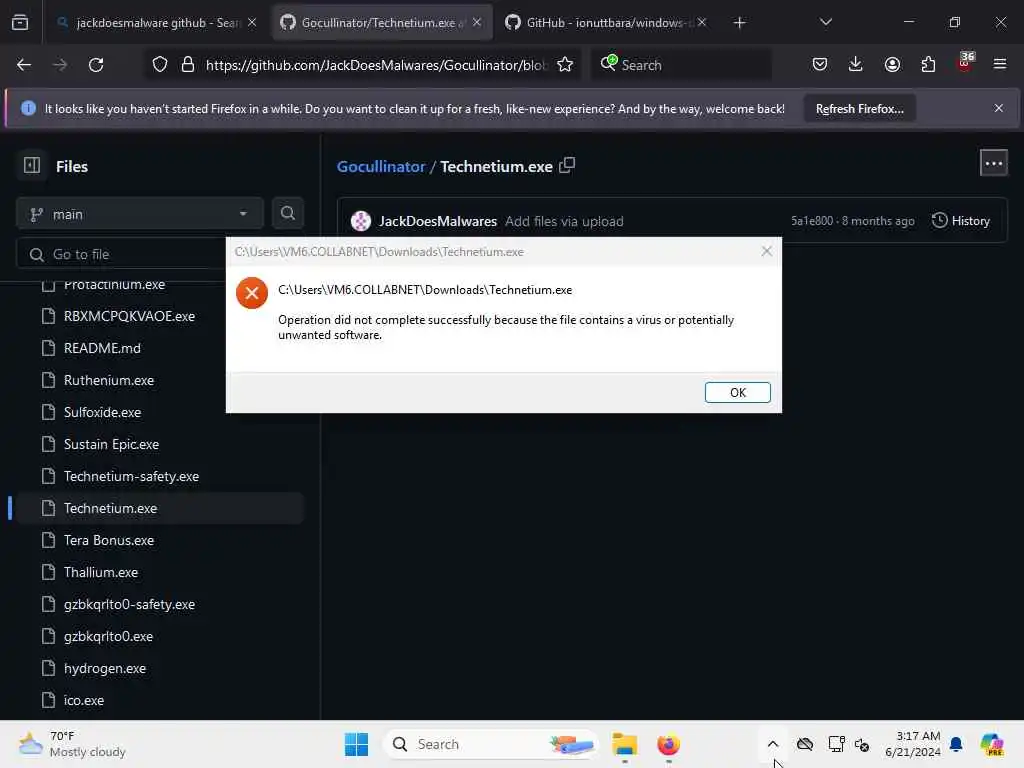The height and width of the screenshot is (768, 1024).
Task: Open a new browser tab
Action: [x=739, y=23]
